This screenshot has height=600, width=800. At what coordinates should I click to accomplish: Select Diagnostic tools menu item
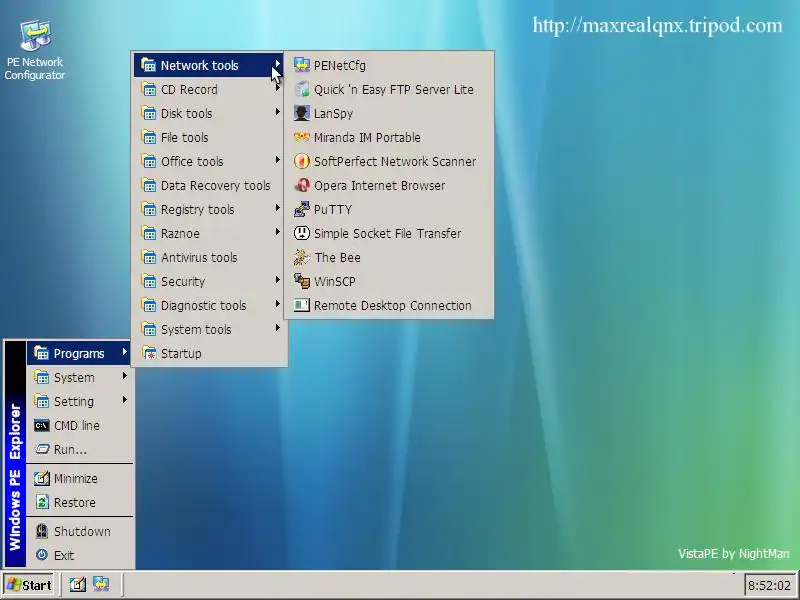(x=209, y=305)
